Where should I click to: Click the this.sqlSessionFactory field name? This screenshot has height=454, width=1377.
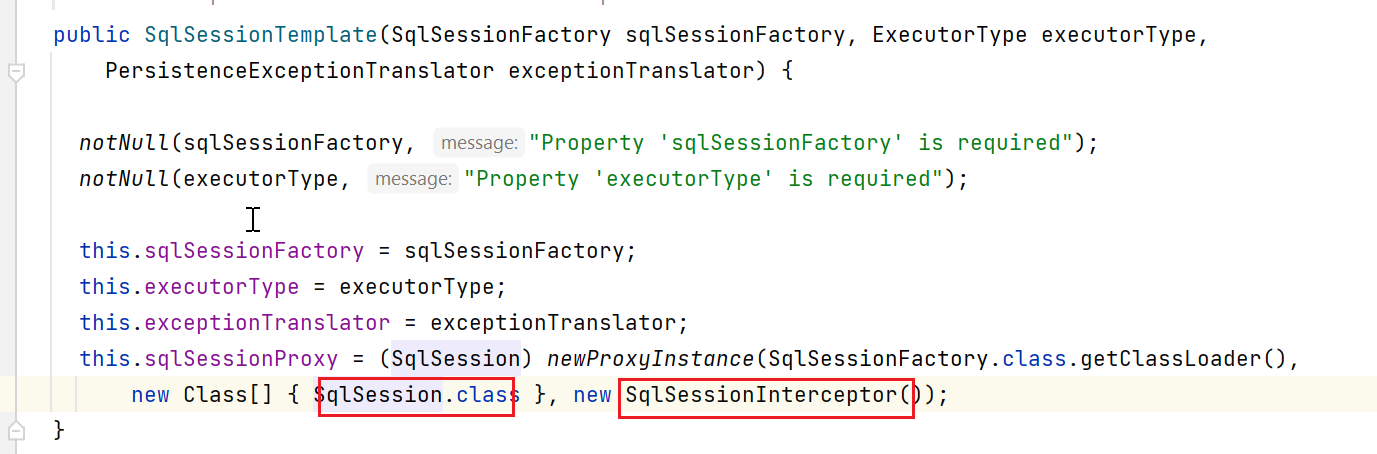(x=253, y=251)
